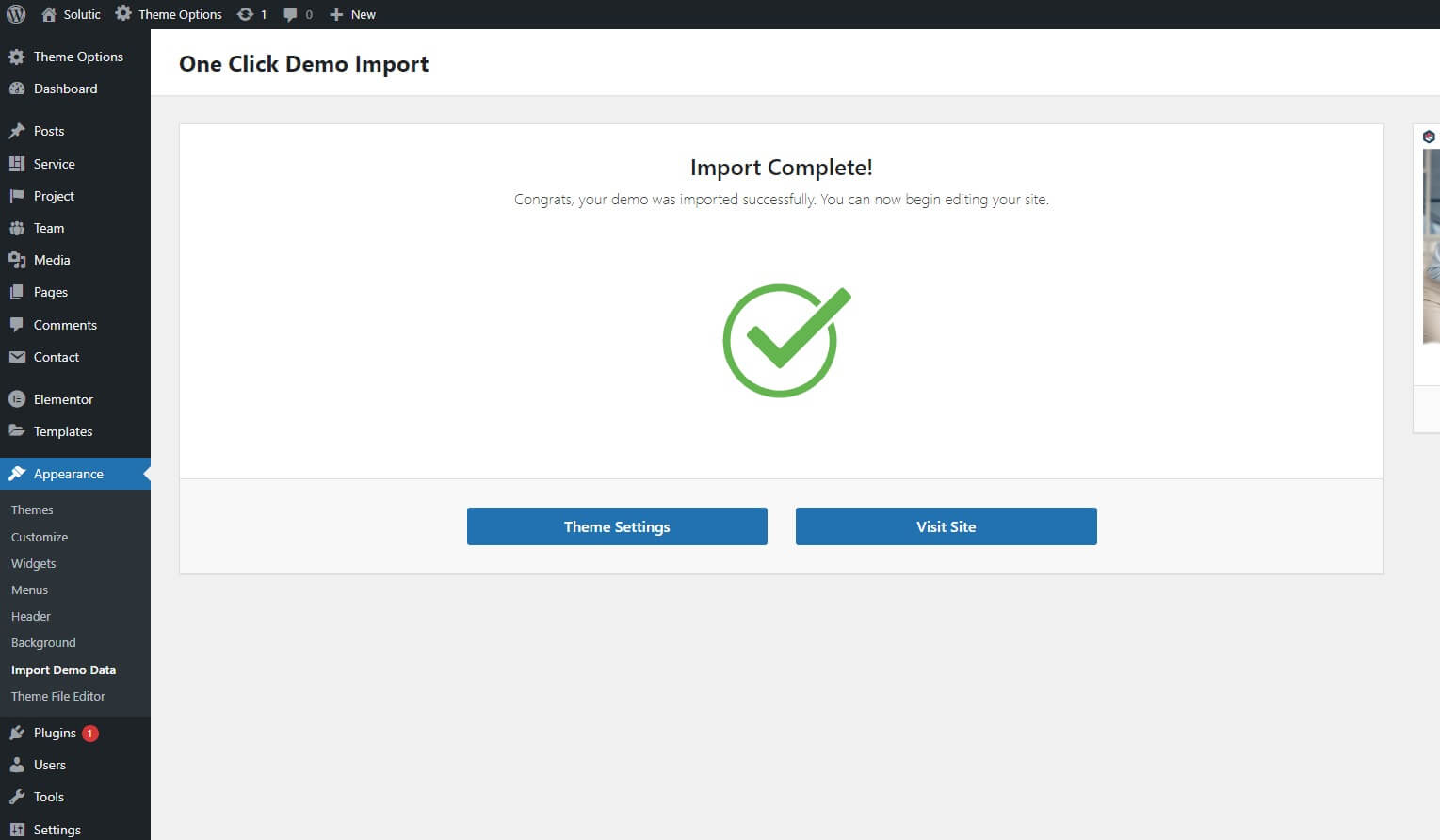
Task: Expand the Appearance menu section
Action: 68,474
